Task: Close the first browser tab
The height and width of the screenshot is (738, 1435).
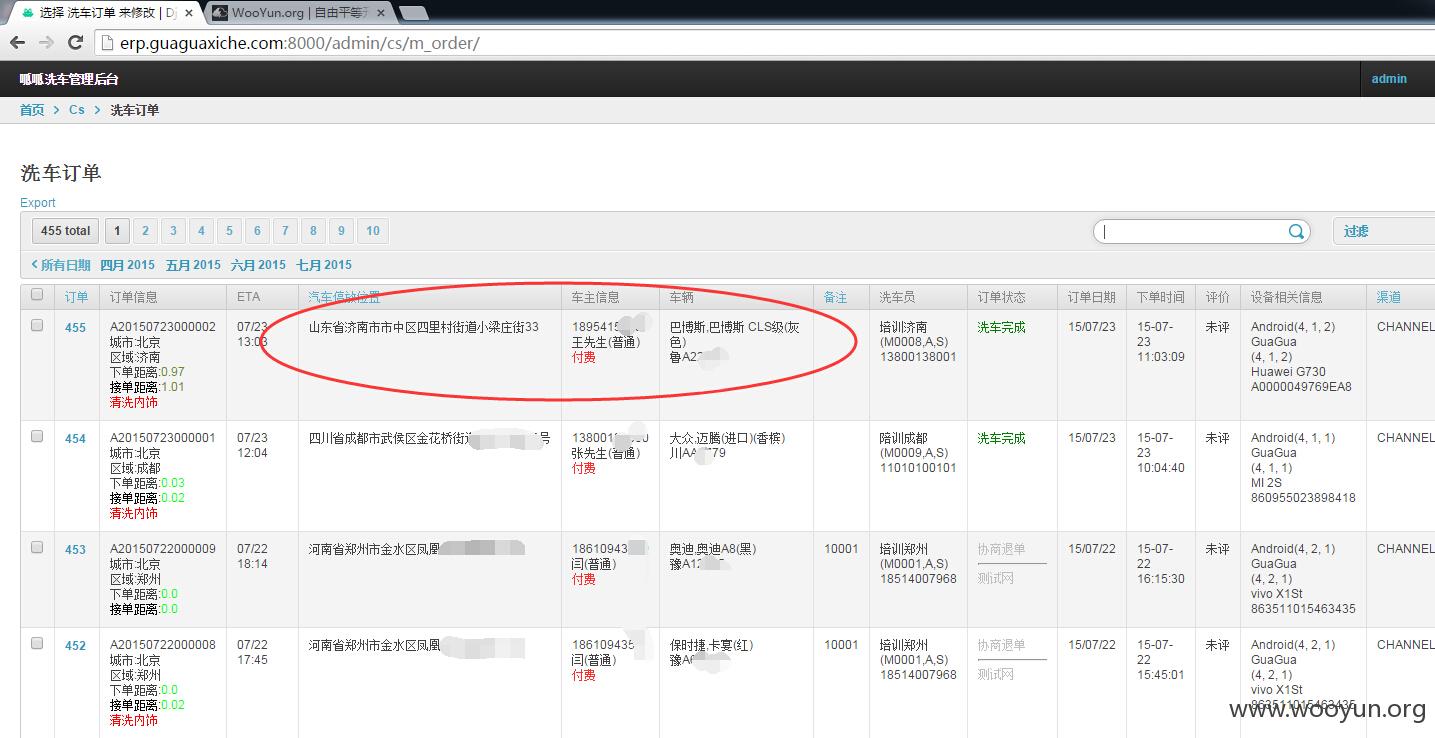Action: point(189,13)
